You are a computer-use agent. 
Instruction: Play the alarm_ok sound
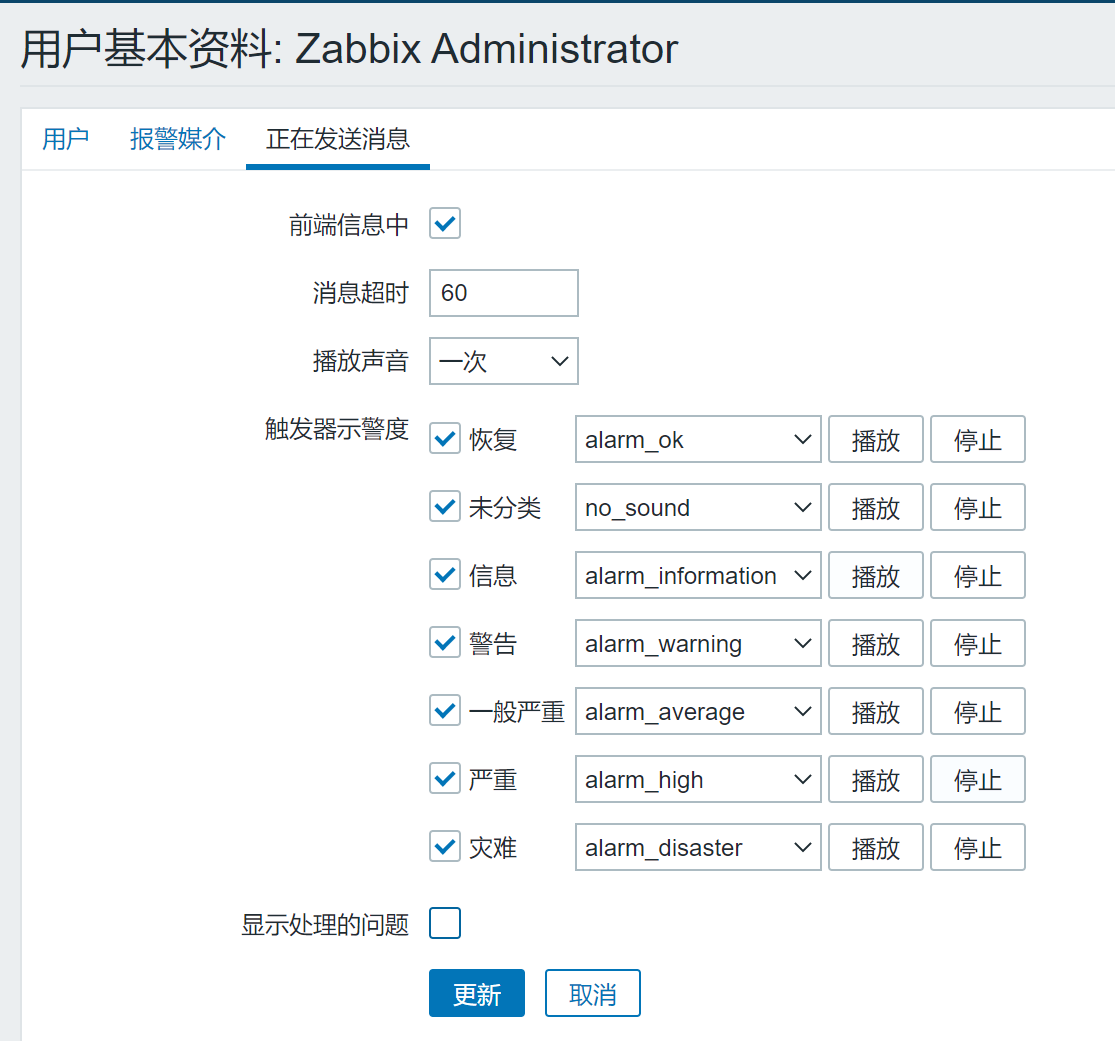pos(875,439)
